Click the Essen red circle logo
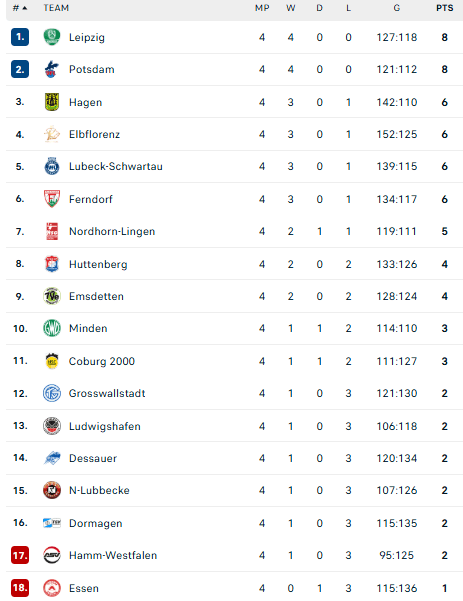Screen dimensions: 463x601 (x=52, y=588)
